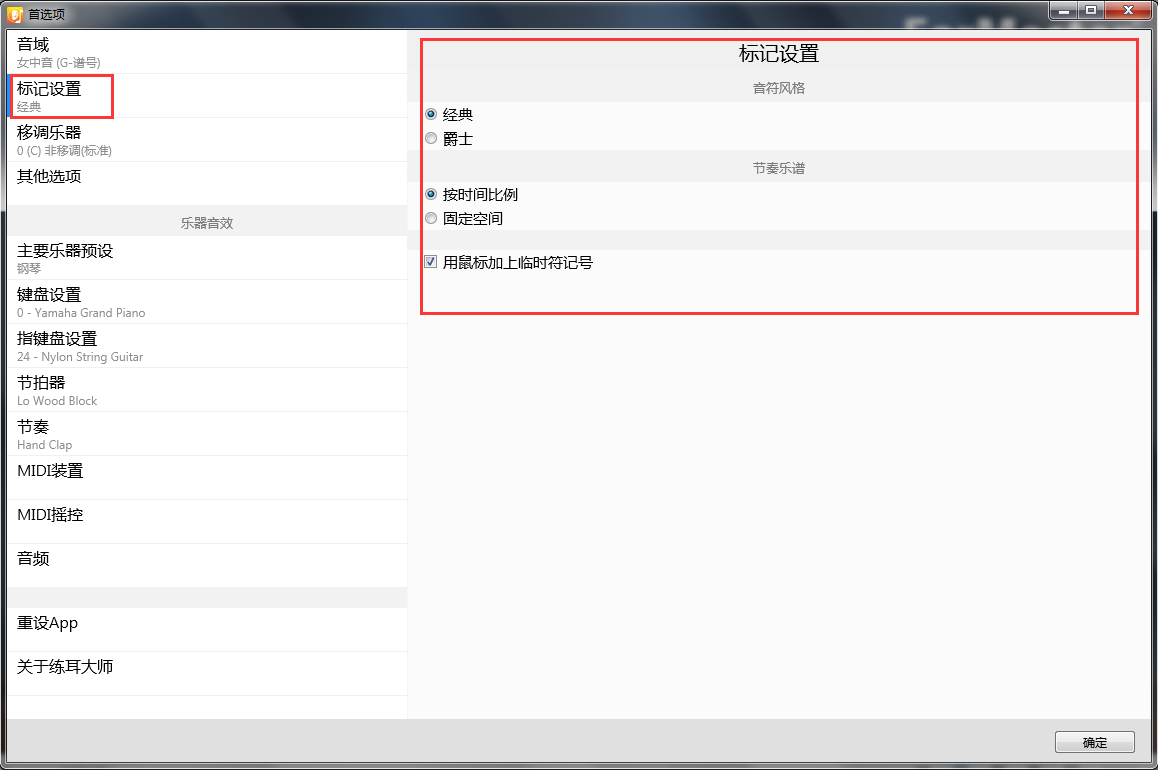
Task: Choose 按时间比例 rhythm notation option
Action: (x=432, y=195)
